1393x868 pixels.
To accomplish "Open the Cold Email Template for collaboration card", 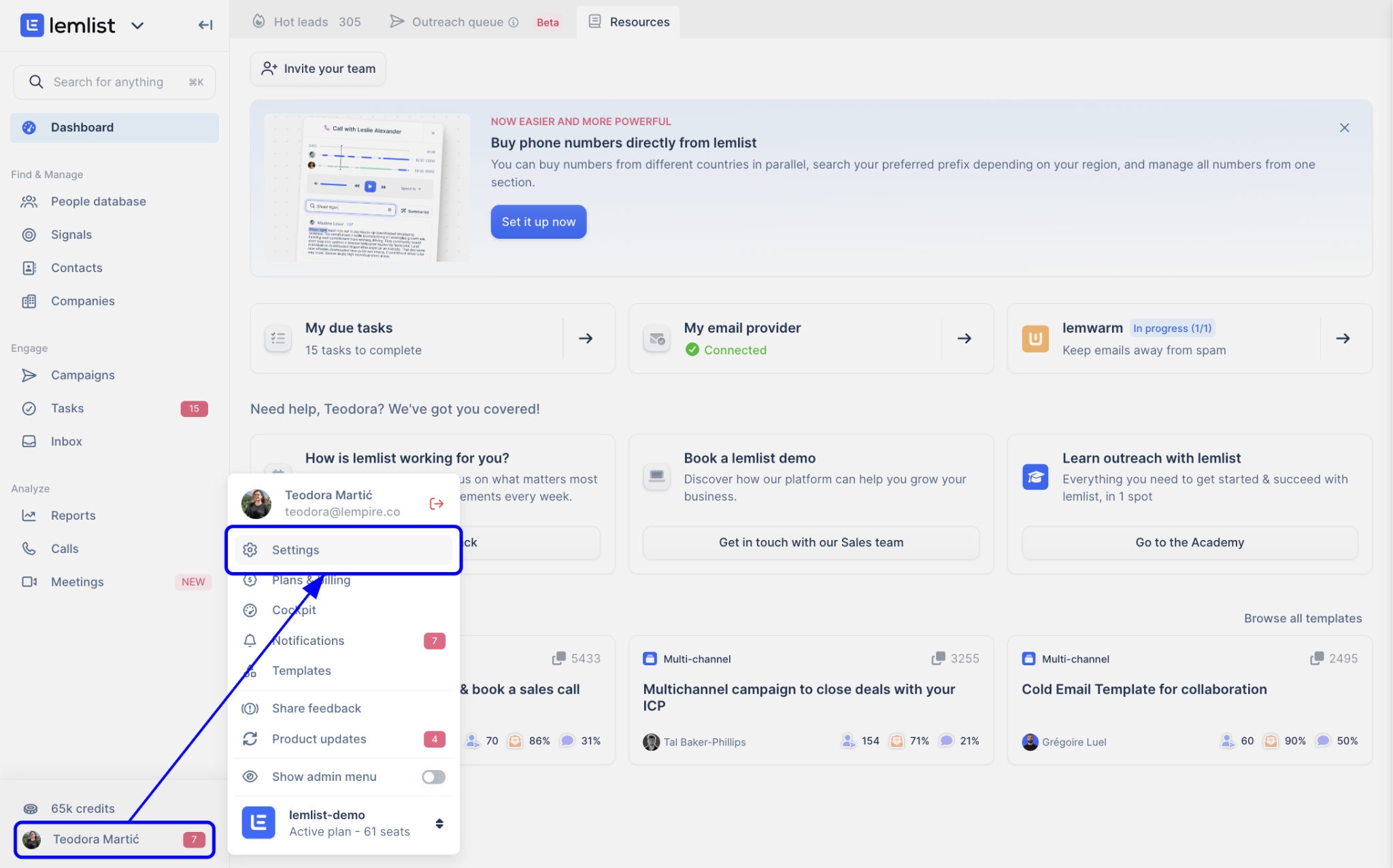I will click(x=1190, y=700).
